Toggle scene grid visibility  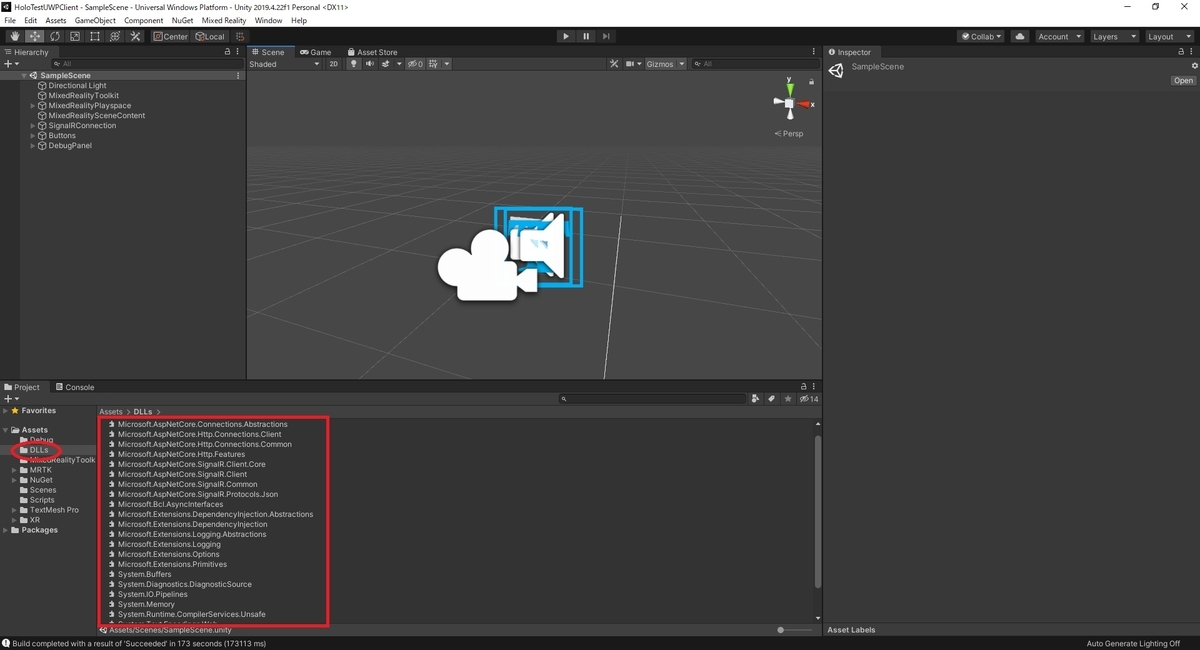tap(432, 64)
